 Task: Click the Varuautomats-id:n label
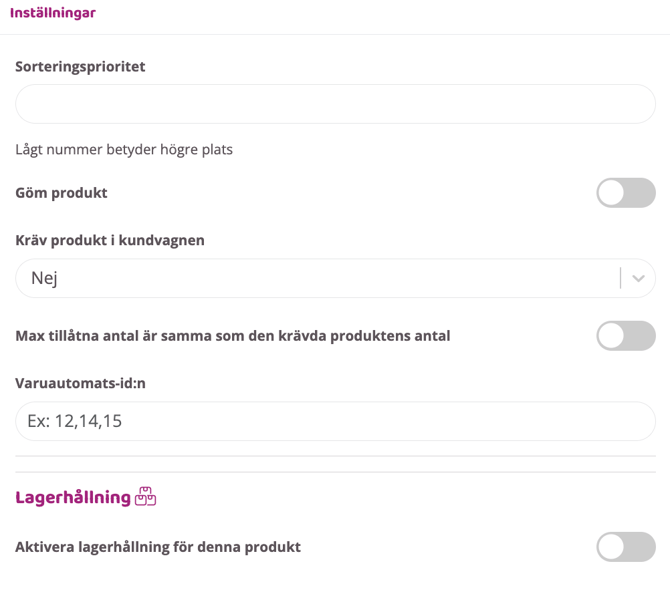(x=80, y=383)
